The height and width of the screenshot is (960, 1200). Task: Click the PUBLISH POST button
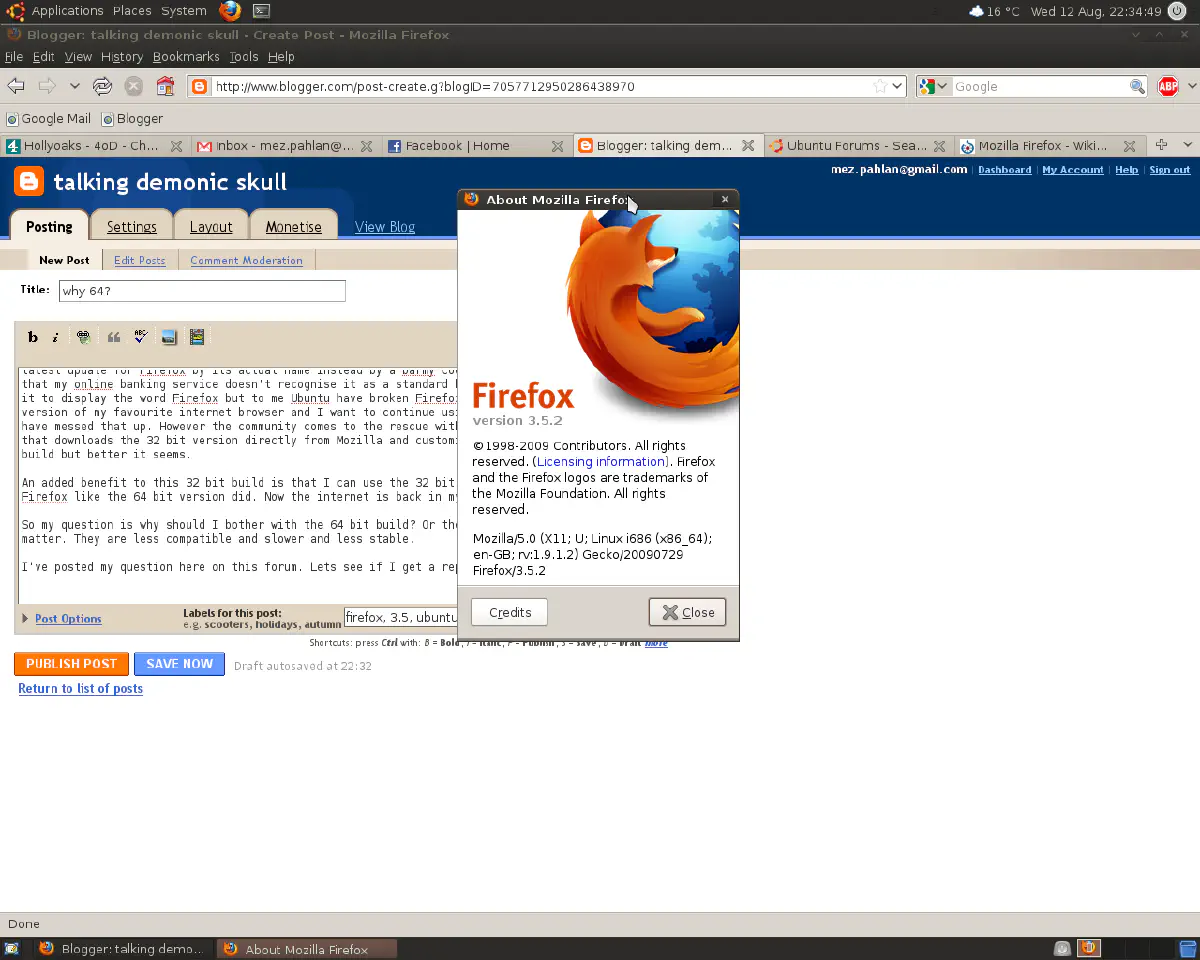72,664
